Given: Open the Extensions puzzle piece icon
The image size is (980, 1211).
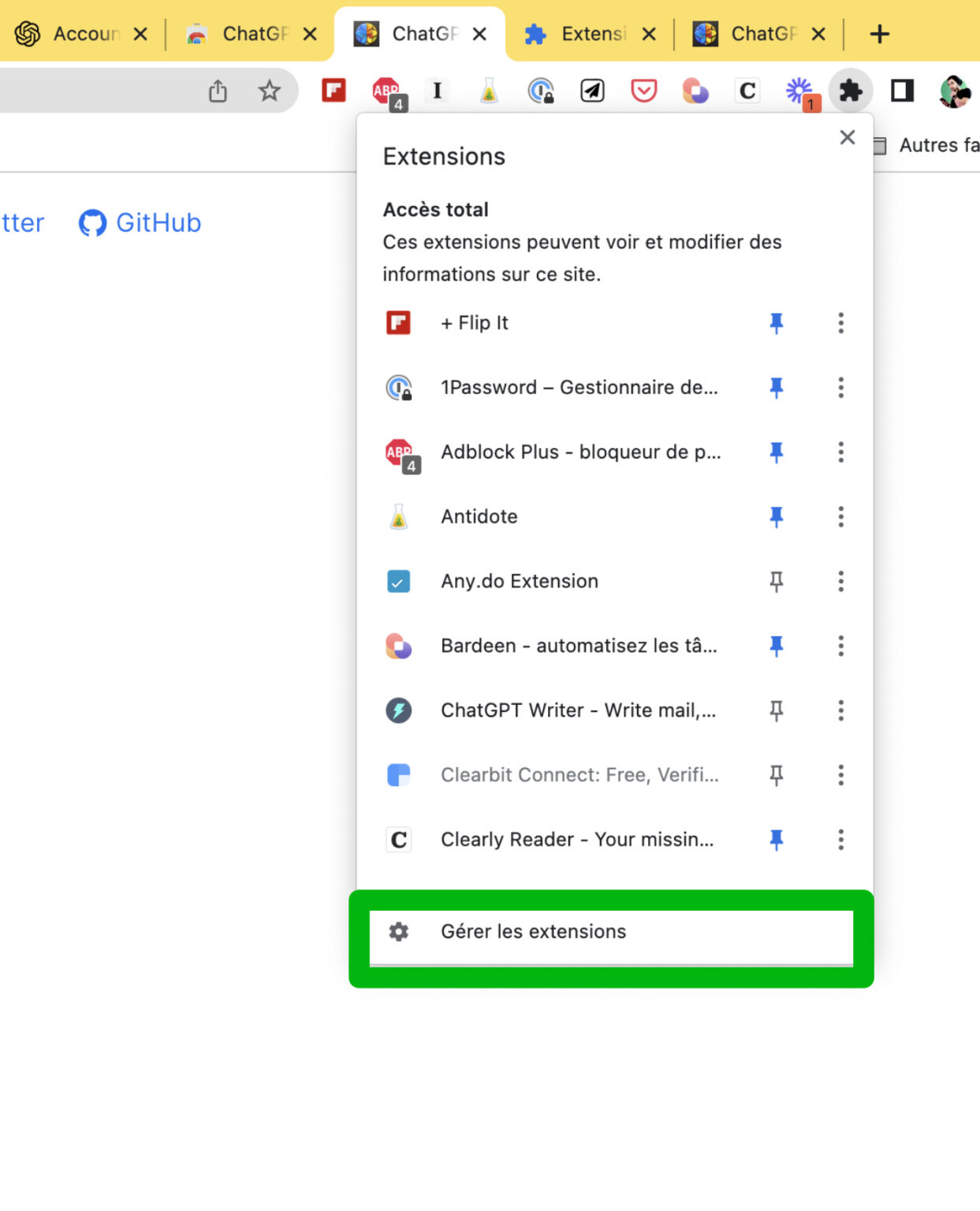Looking at the screenshot, I should click(850, 91).
